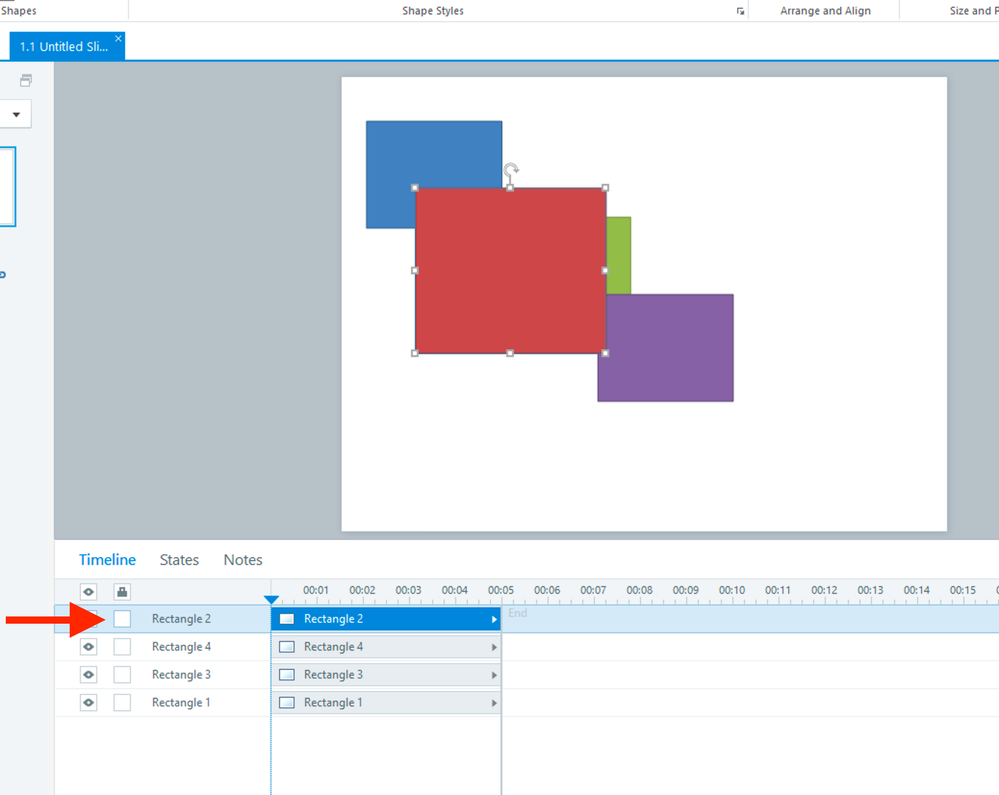Click the playhead marker on the timeline
This screenshot has width=999, height=795.
271,599
